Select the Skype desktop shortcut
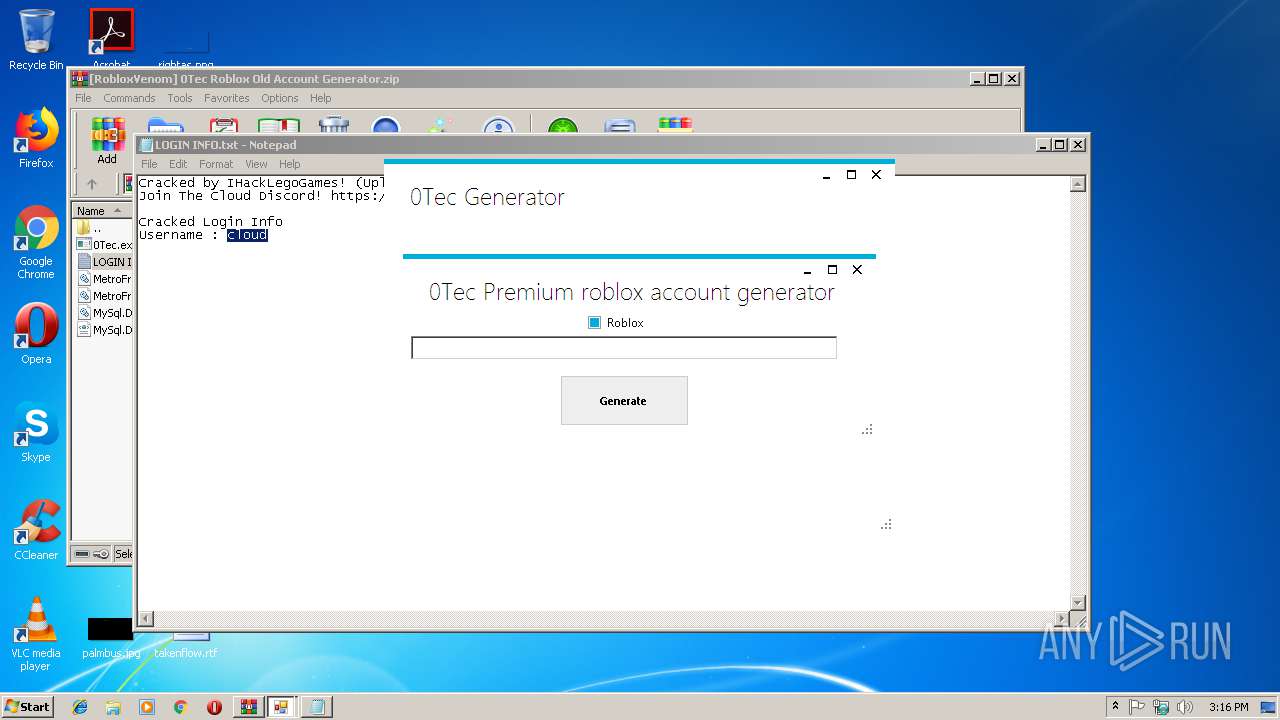The height and width of the screenshot is (720, 1280). tap(36, 432)
